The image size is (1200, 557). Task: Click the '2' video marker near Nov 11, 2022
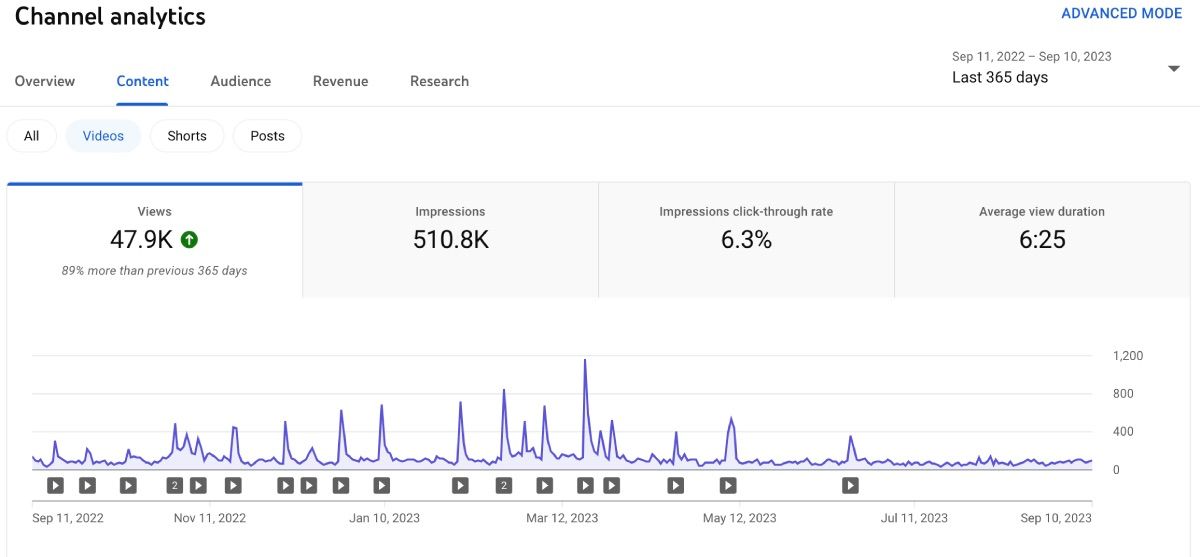175,486
